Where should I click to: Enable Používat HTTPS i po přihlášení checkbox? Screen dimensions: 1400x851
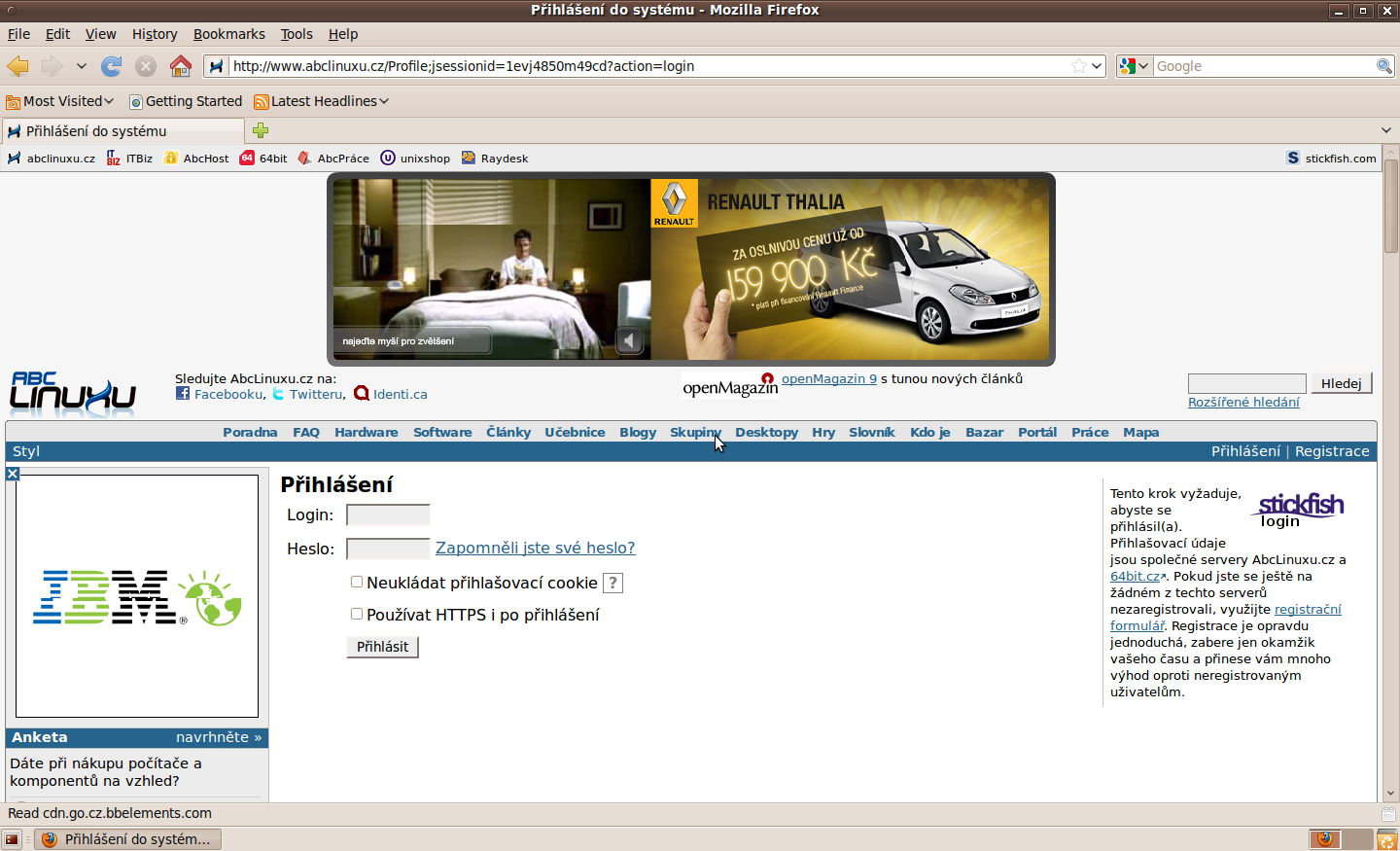(357, 614)
